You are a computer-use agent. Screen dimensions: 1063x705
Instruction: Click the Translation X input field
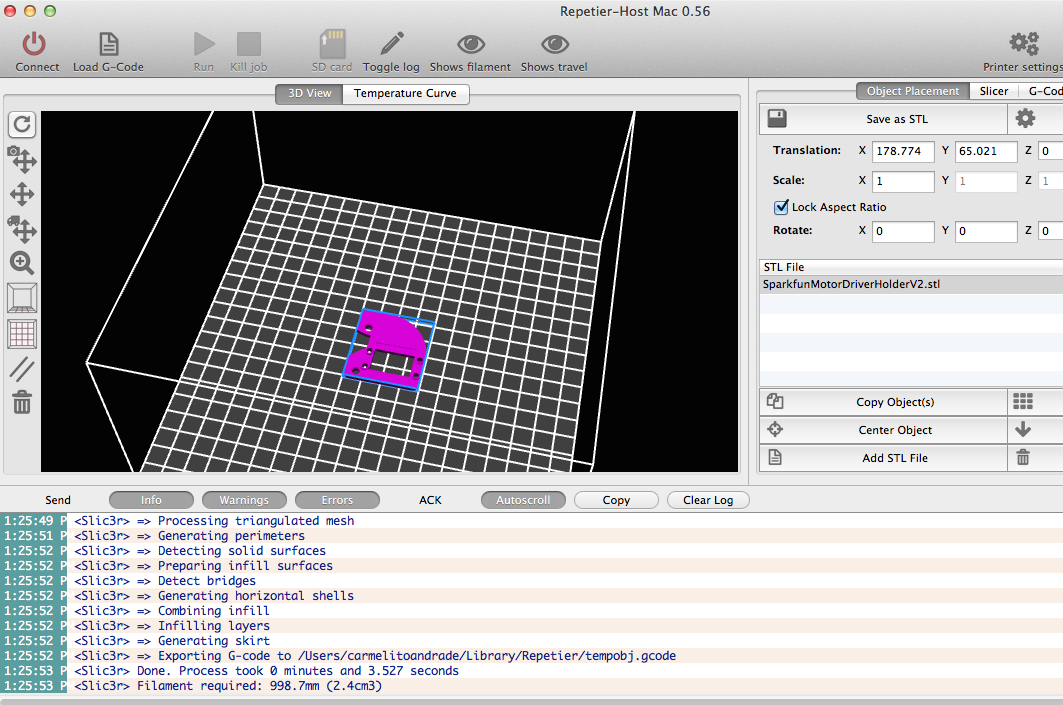tap(903, 151)
